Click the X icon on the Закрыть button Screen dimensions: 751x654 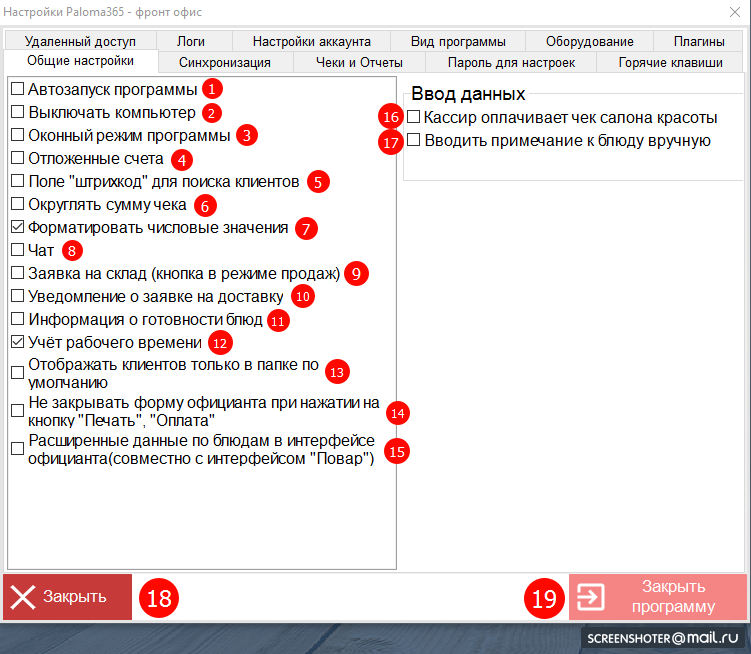coord(23,597)
